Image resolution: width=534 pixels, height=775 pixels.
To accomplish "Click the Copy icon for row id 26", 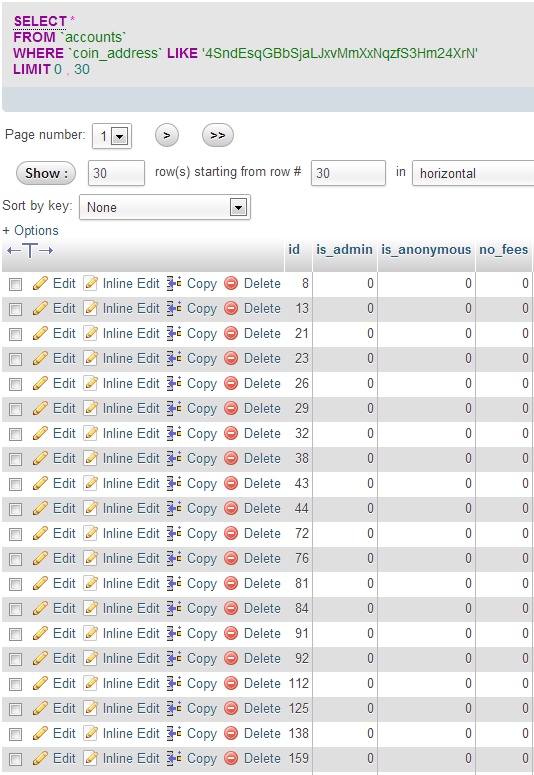I will pyautogui.click(x=174, y=383).
